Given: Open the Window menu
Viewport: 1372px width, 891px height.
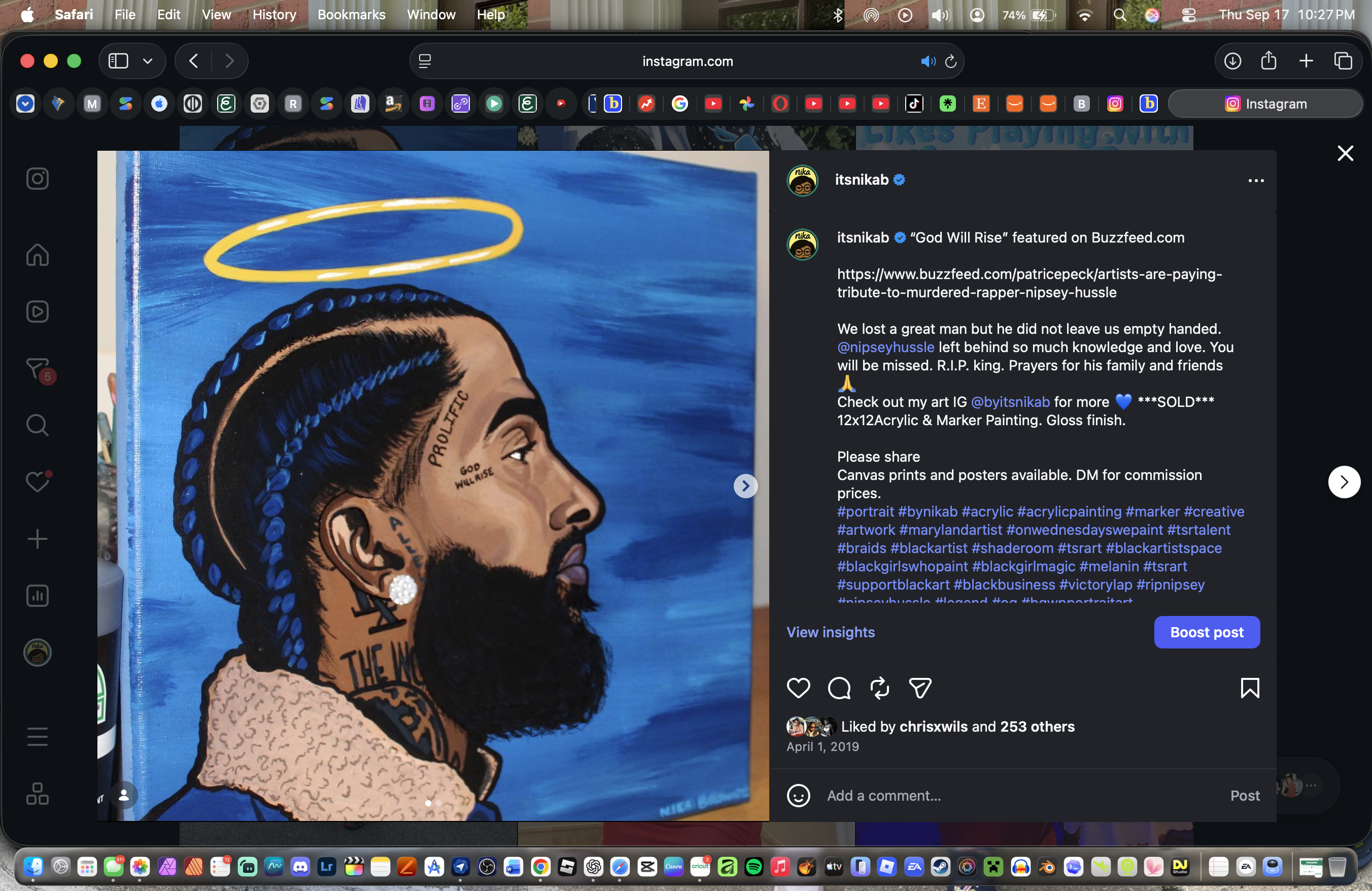Looking at the screenshot, I should click(x=431, y=14).
